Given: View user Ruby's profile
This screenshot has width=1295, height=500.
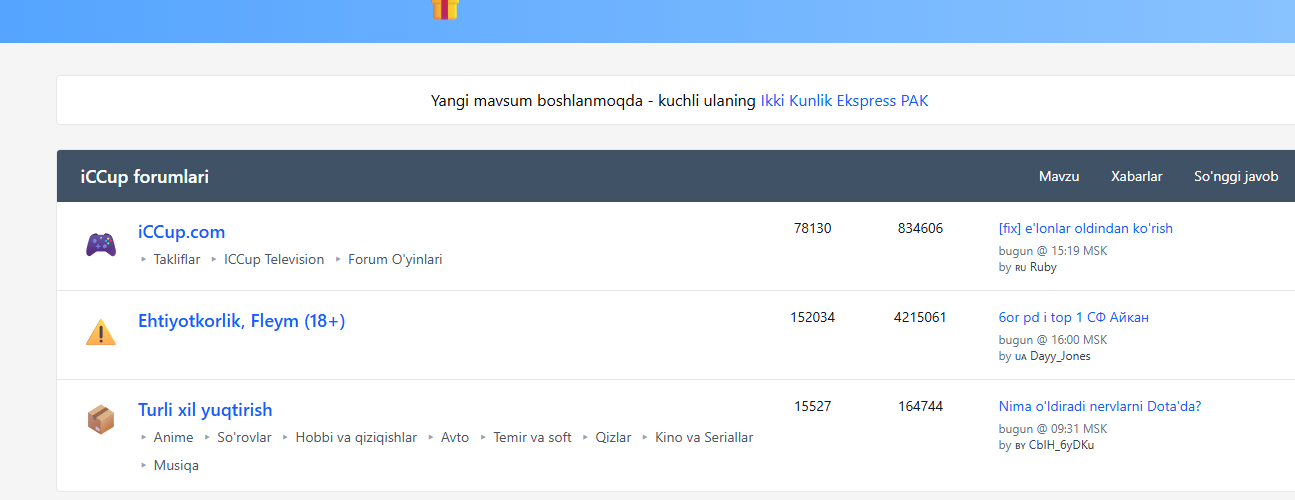Looking at the screenshot, I should pyautogui.click(x=1043, y=267).
